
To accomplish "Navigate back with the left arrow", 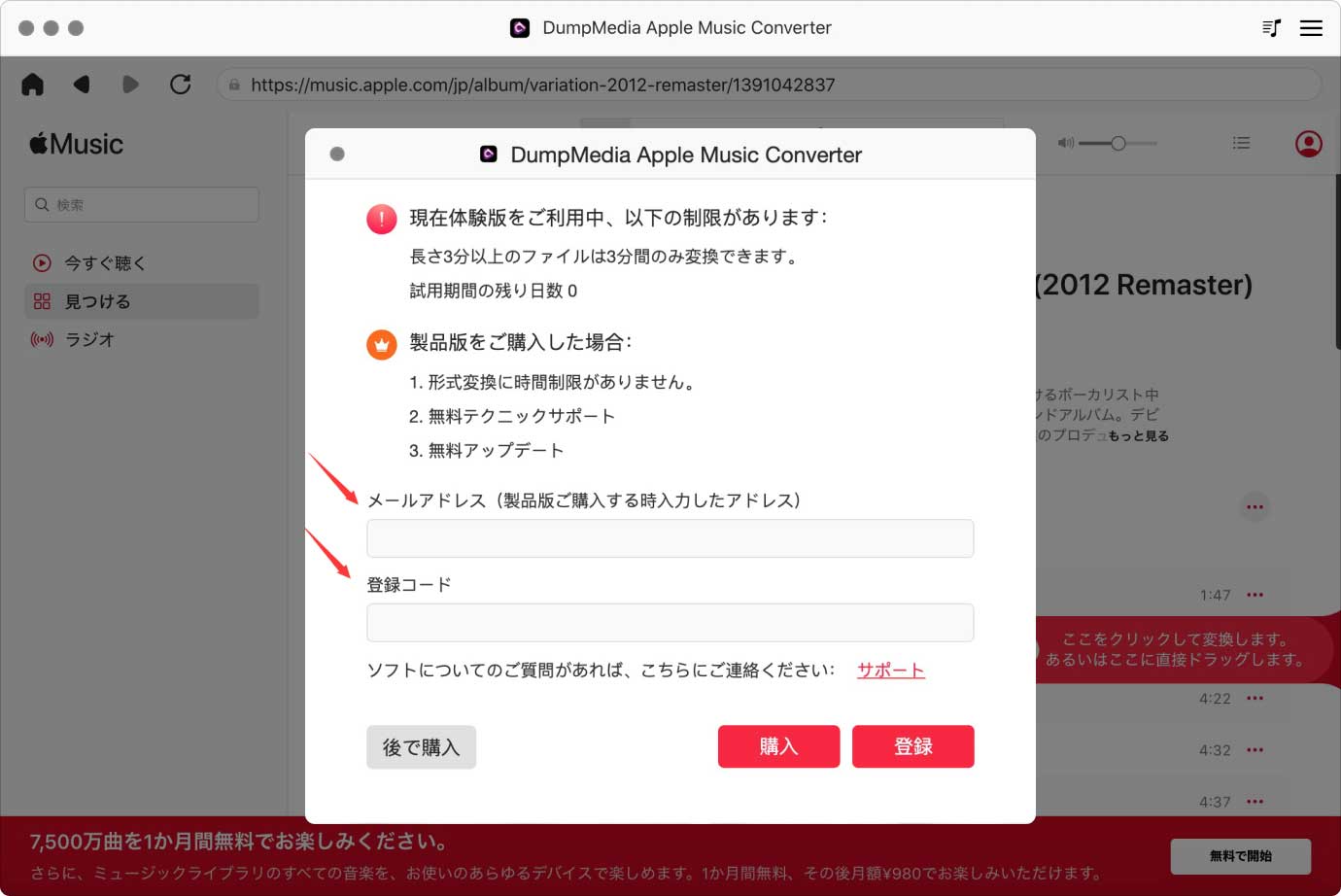I will 82,85.
